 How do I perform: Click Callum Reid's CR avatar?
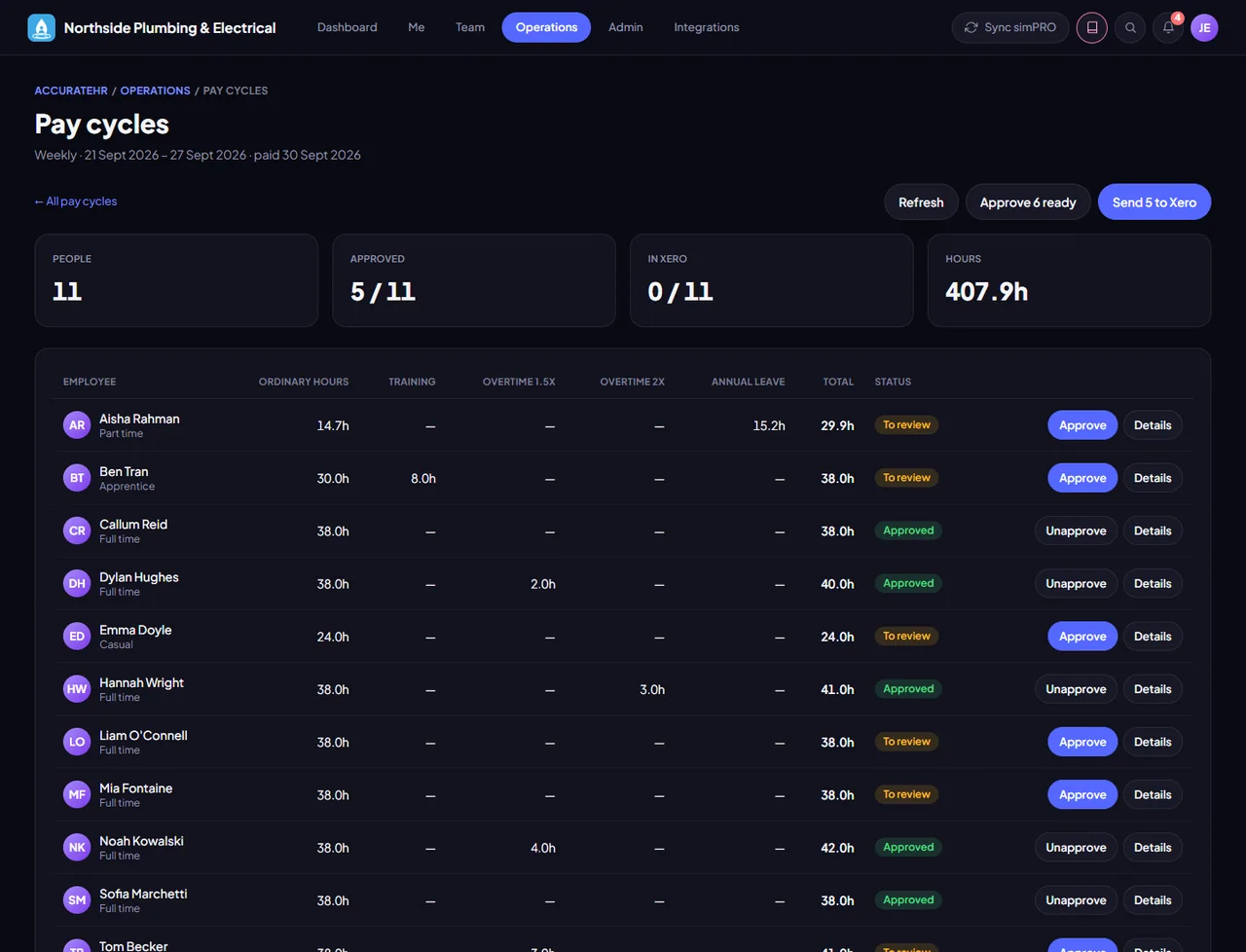(x=77, y=531)
